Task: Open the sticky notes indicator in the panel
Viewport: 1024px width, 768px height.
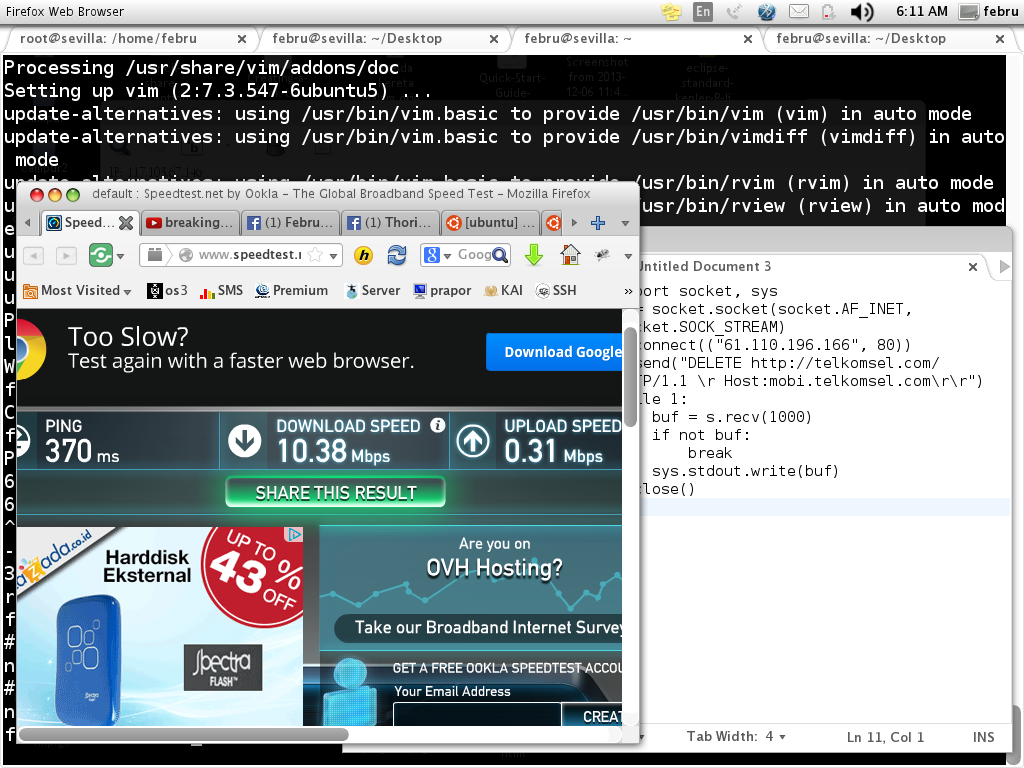Action: pyautogui.click(x=671, y=12)
